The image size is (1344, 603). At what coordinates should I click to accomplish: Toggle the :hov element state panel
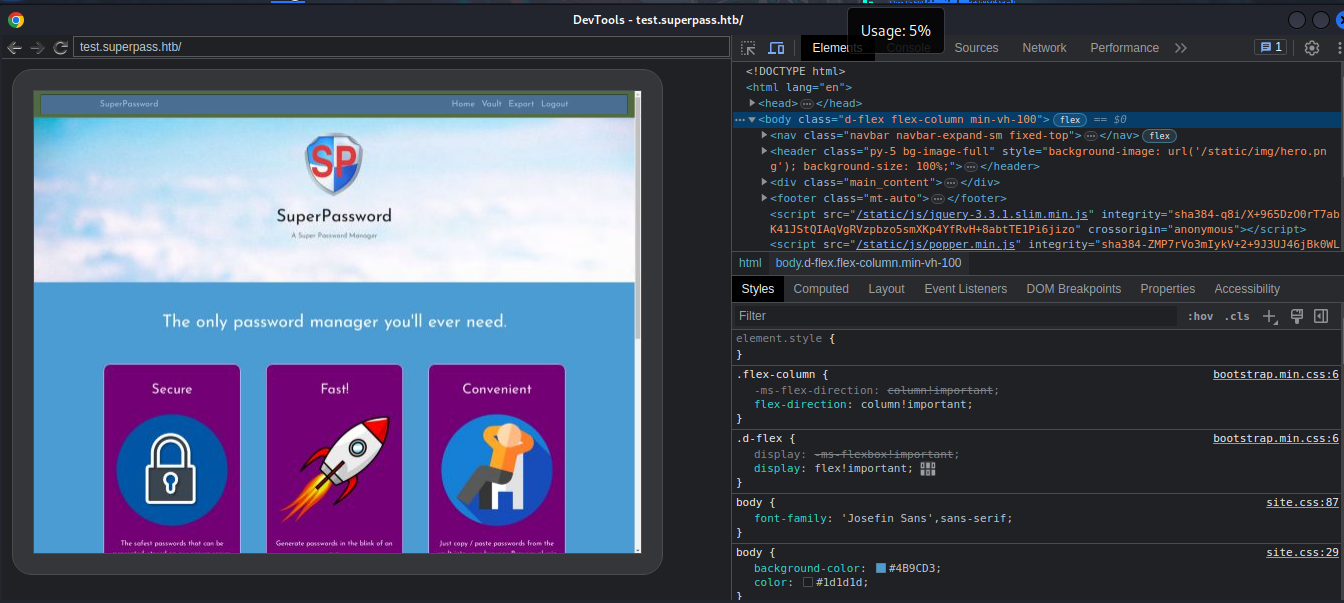point(1200,316)
